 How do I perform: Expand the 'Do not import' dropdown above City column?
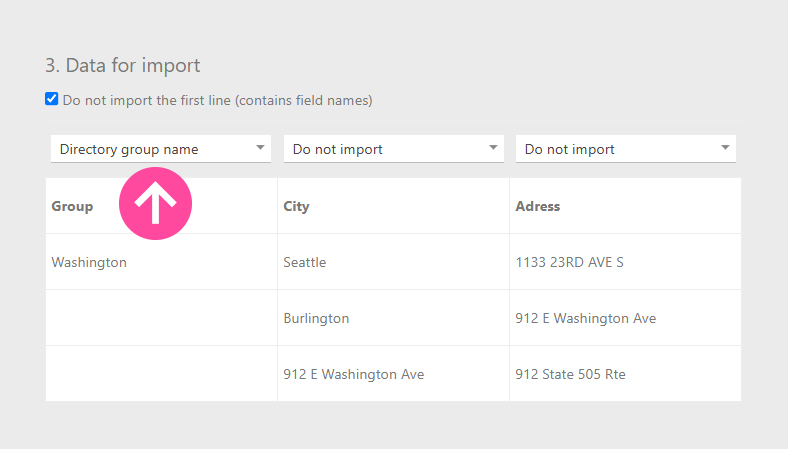point(393,149)
